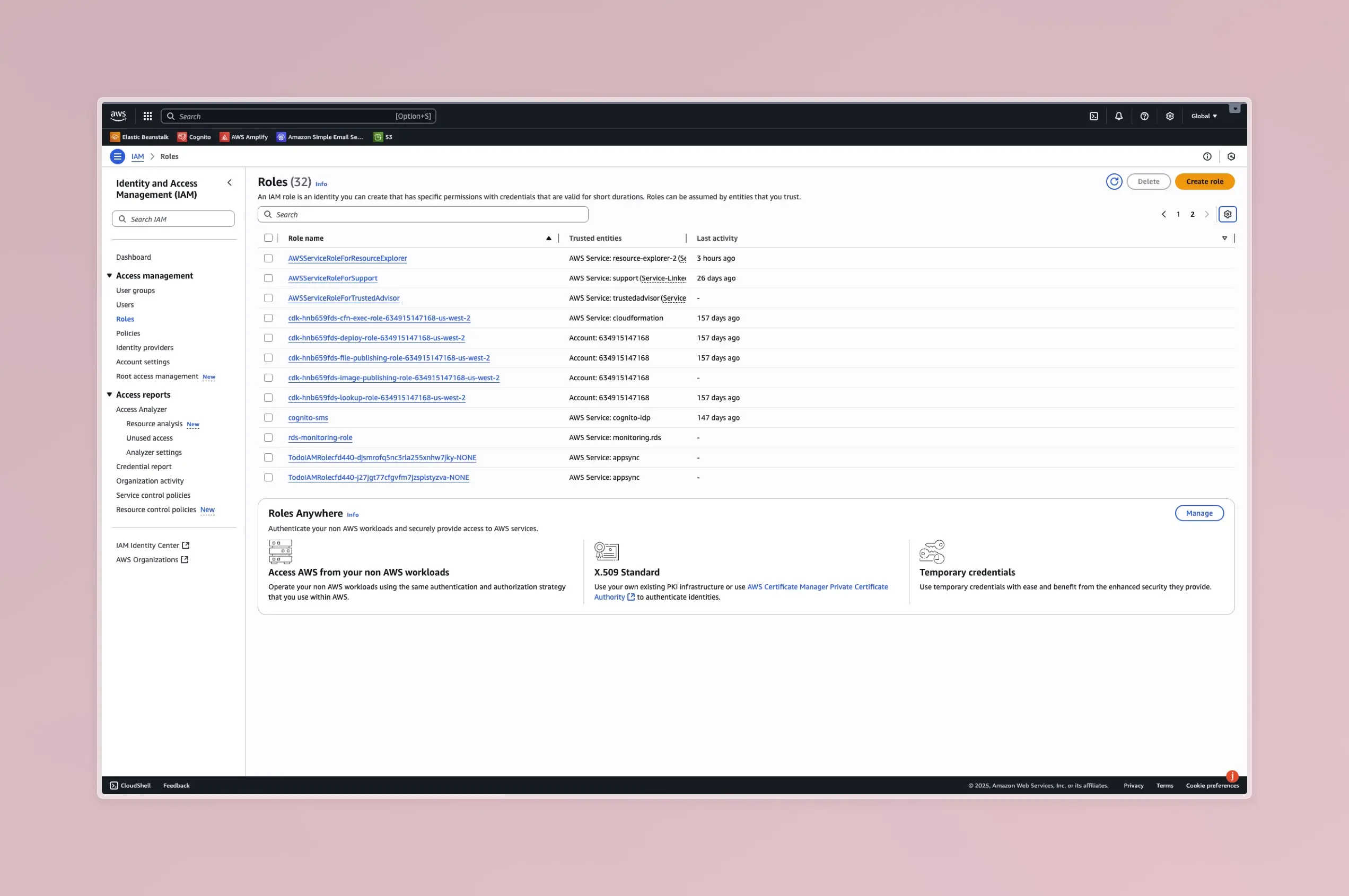Go to Users in the sidebar
Screen dimensions: 1349x896
[125, 304]
